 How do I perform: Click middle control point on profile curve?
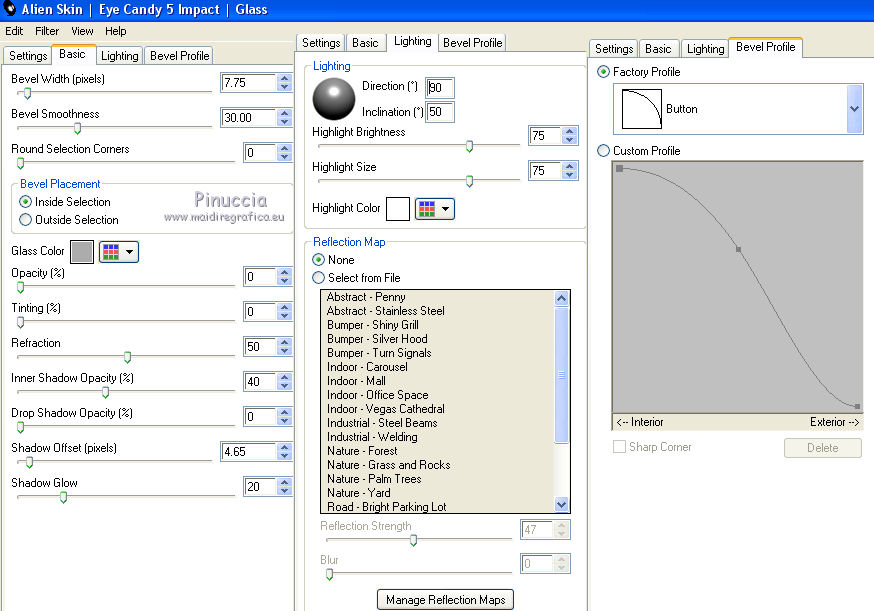739,249
